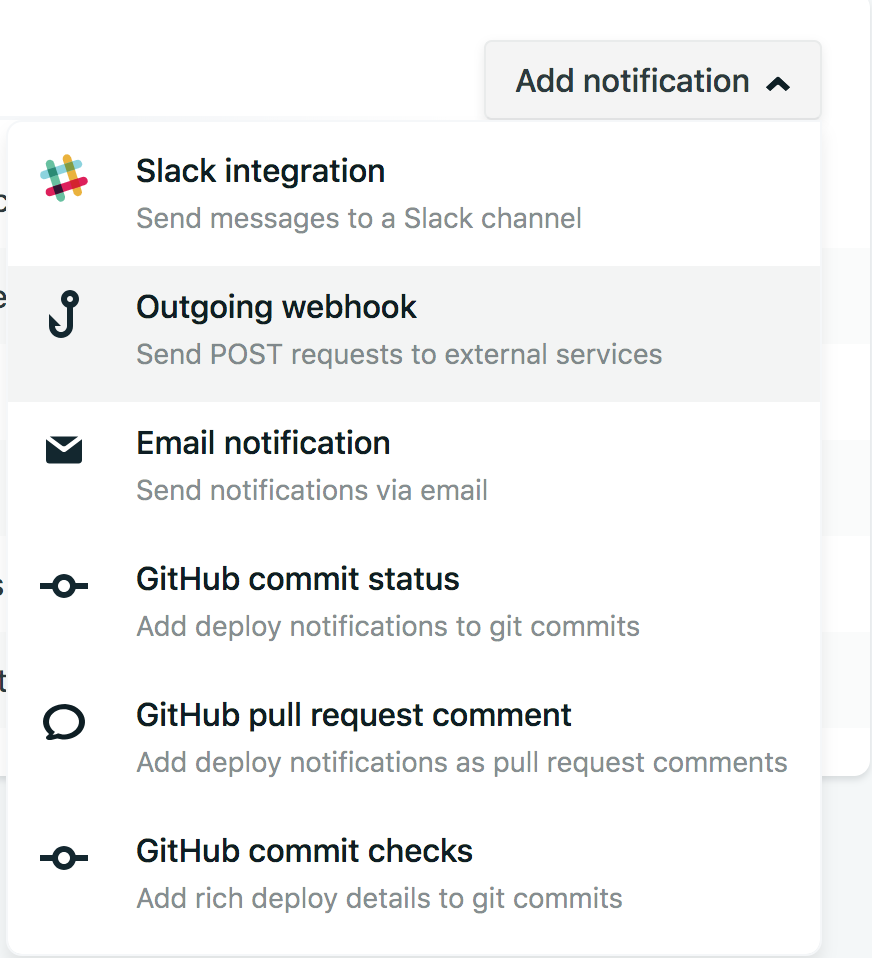The width and height of the screenshot is (872, 958).
Task: Click 'Send notifications via email' description
Action: [x=311, y=490]
